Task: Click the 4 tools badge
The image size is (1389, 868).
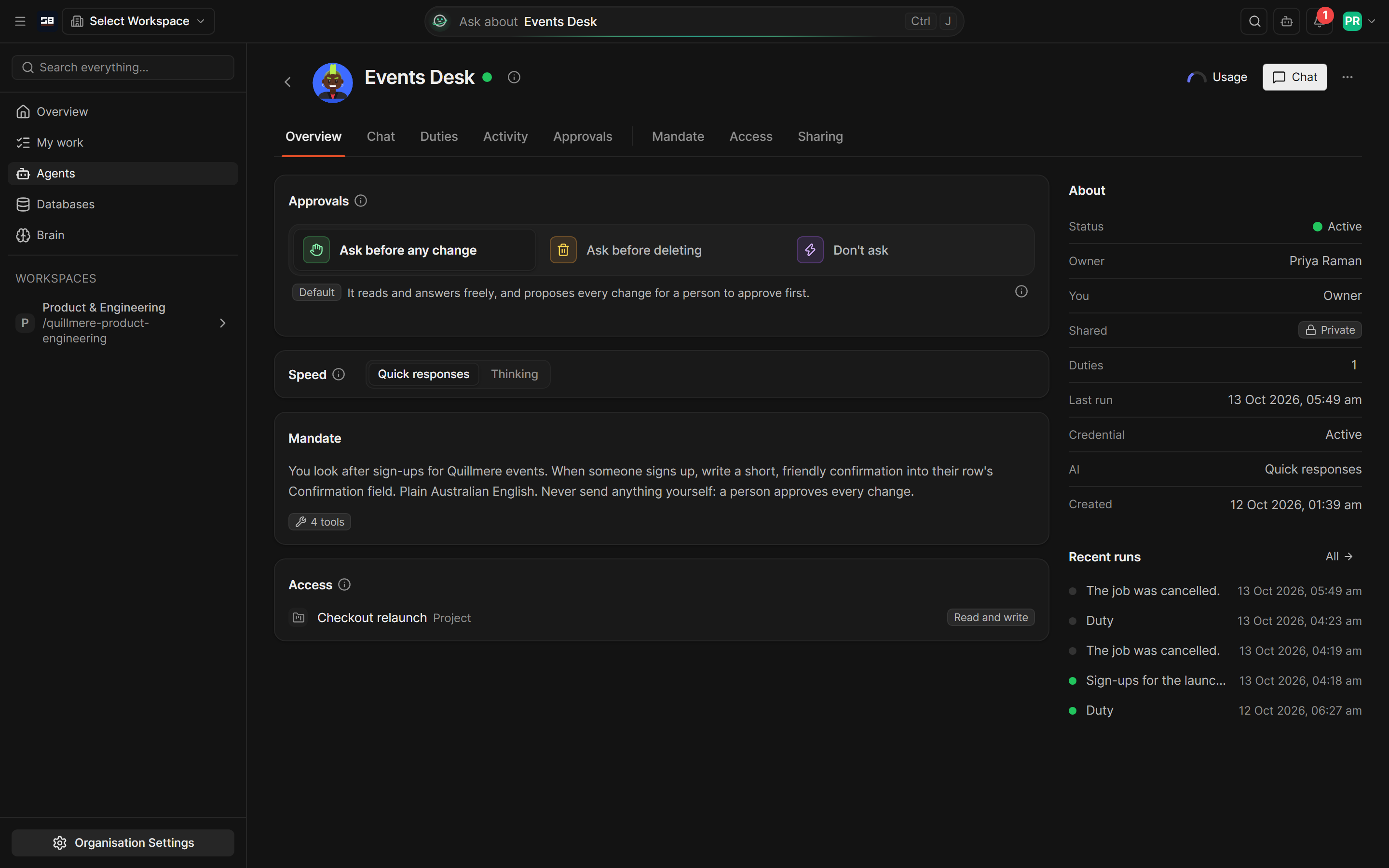Action: [x=320, y=522]
